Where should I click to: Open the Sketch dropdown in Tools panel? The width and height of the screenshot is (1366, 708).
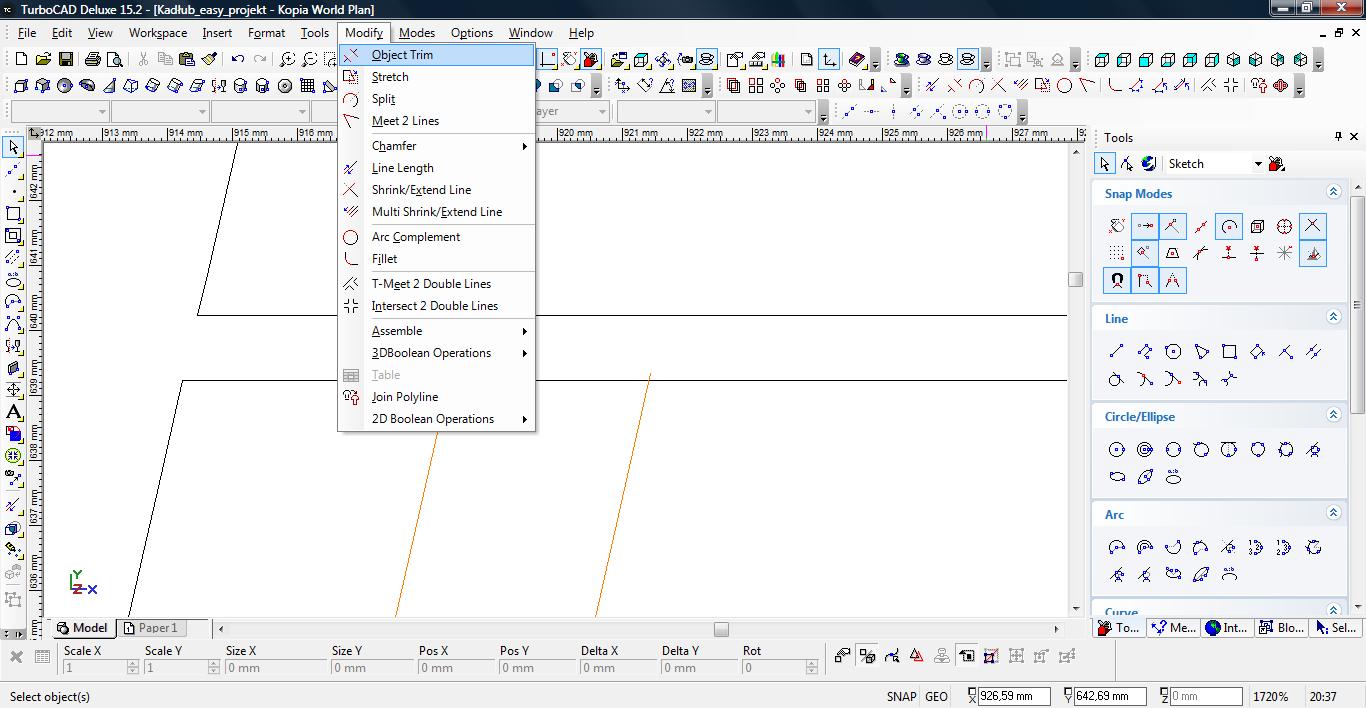1258,164
